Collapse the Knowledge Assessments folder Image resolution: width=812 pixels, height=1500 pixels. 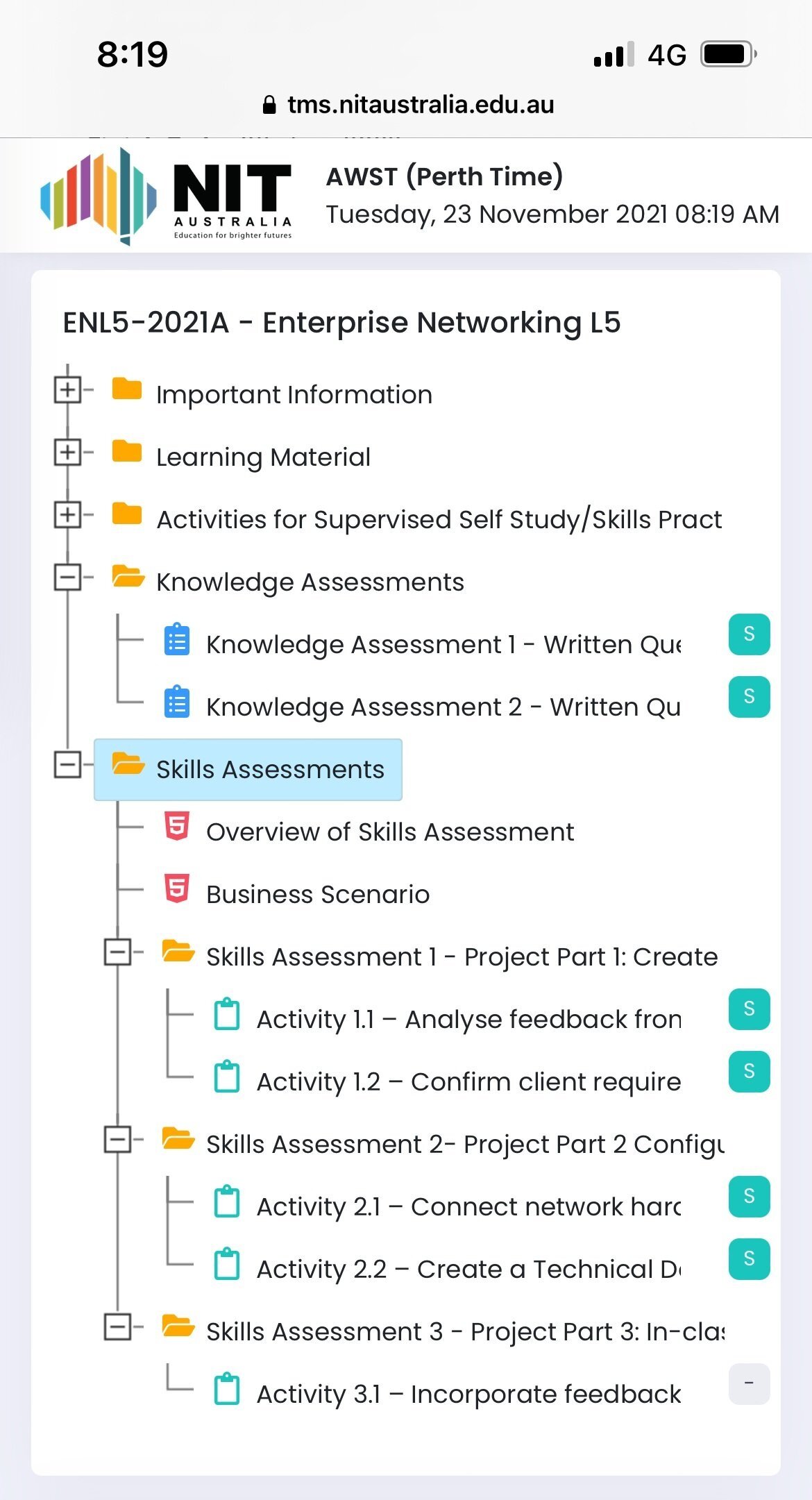pos(67,578)
